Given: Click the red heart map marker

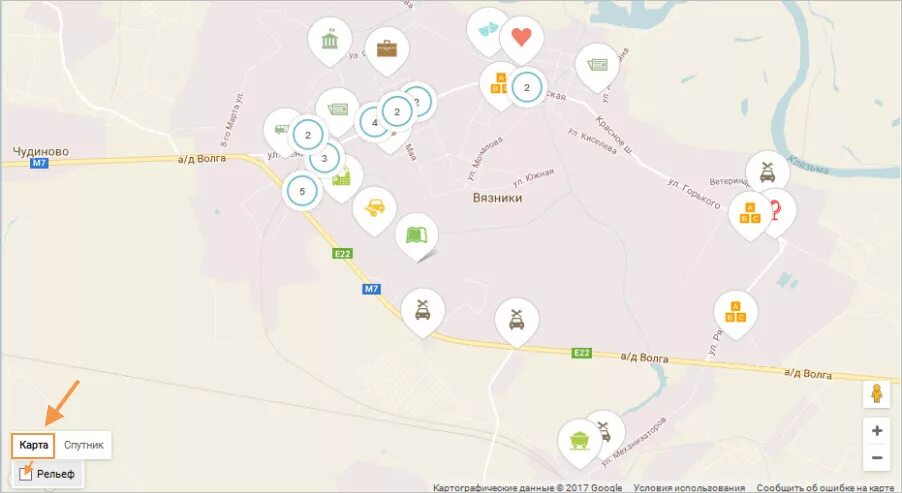Looking at the screenshot, I should [x=521, y=37].
